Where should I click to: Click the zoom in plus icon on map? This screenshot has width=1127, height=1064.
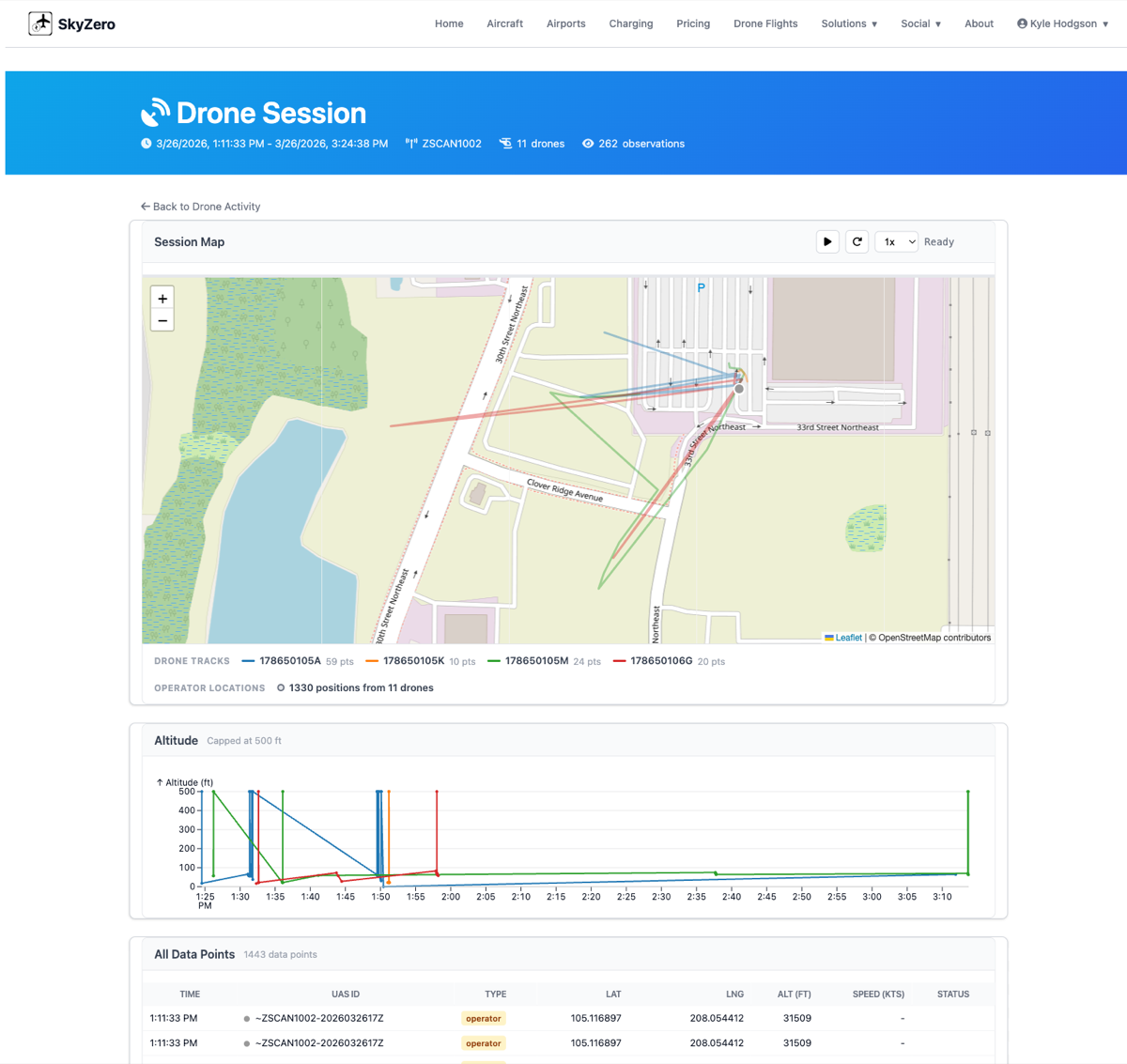[162, 298]
